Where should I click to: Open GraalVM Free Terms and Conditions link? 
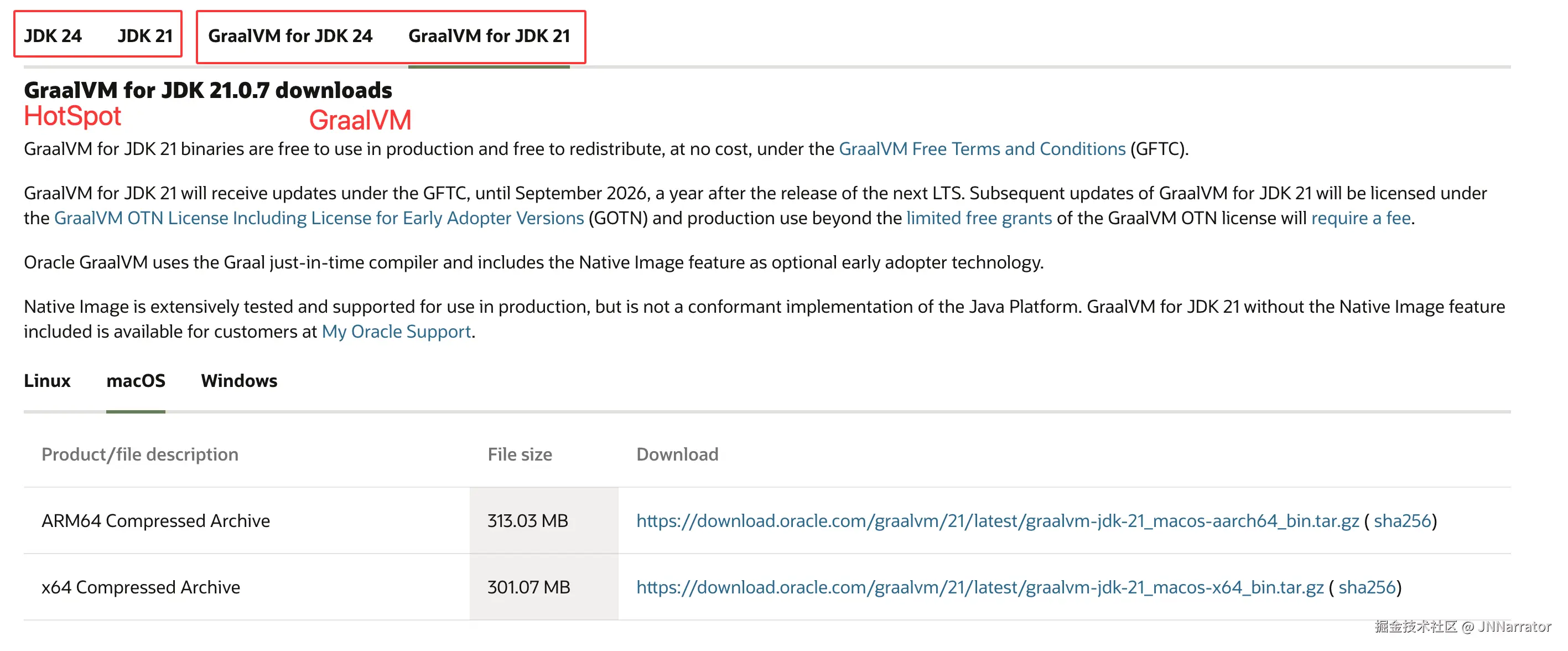[982, 148]
